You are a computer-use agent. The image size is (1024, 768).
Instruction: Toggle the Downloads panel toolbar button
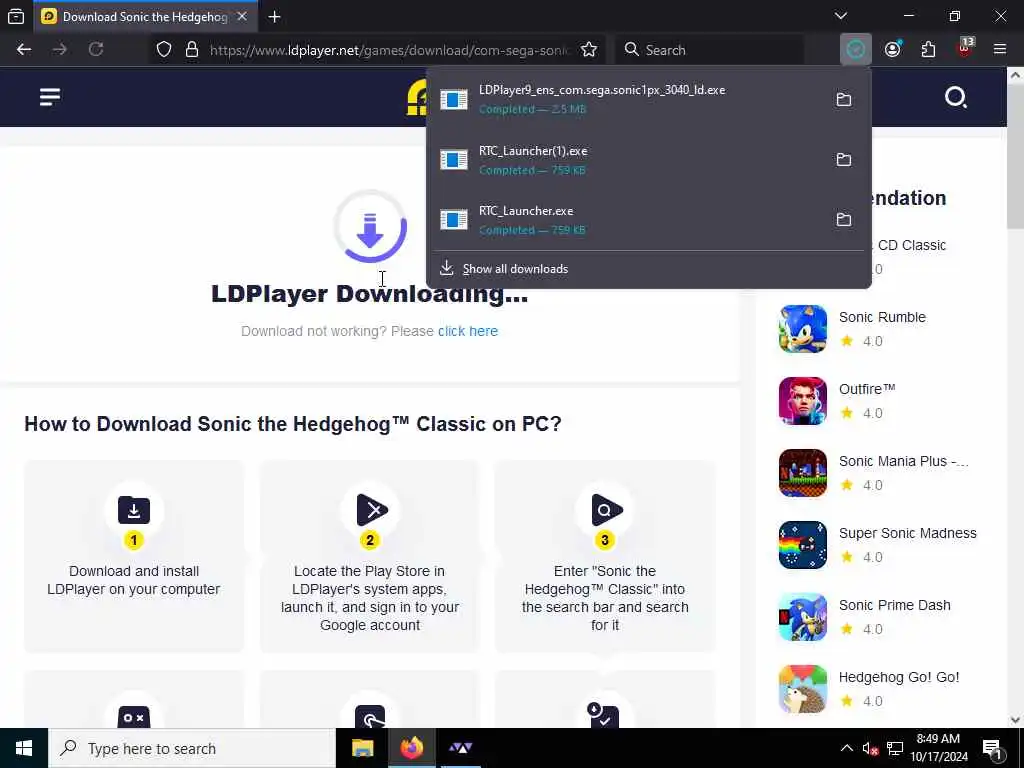(x=856, y=50)
